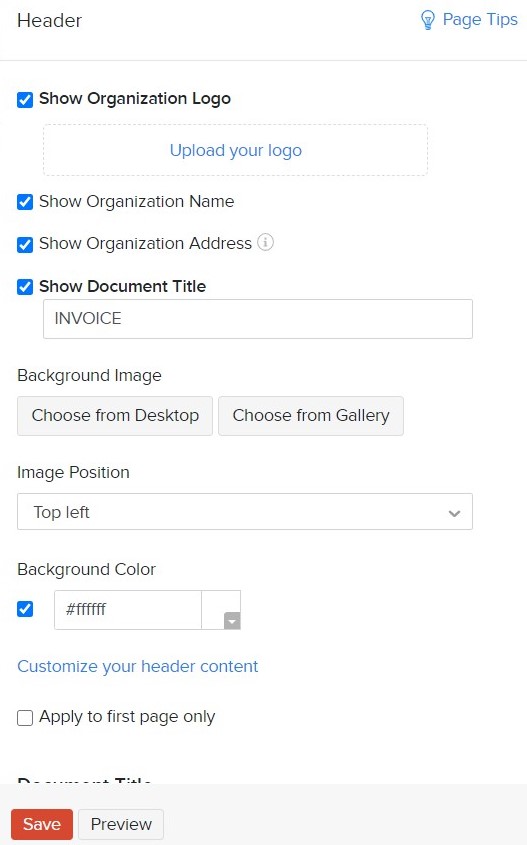Click the white background color swatch
Image resolution: width=527 pixels, height=845 pixels.
tap(221, 609)
